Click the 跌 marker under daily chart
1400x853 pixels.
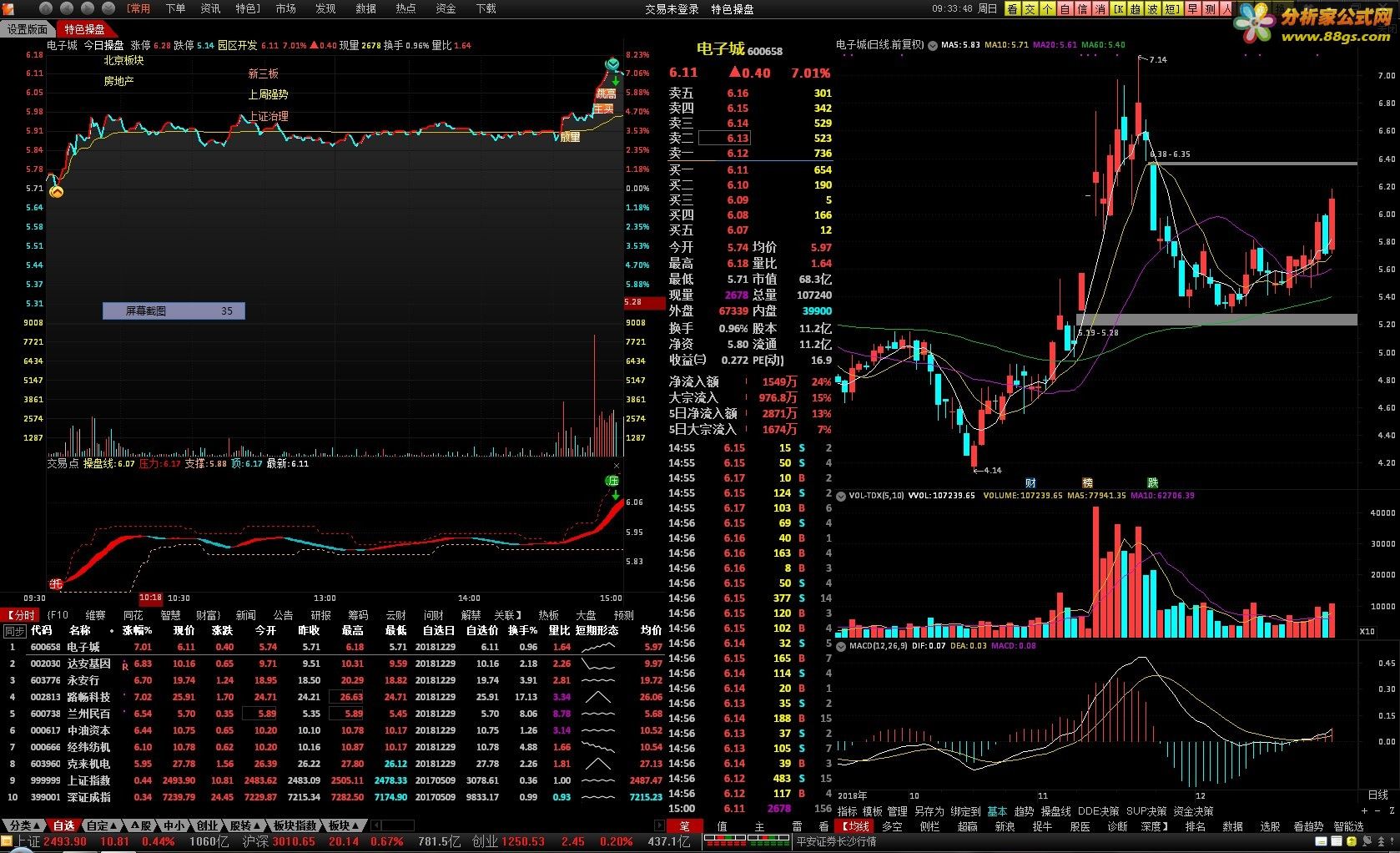[x=1152, y=483]
